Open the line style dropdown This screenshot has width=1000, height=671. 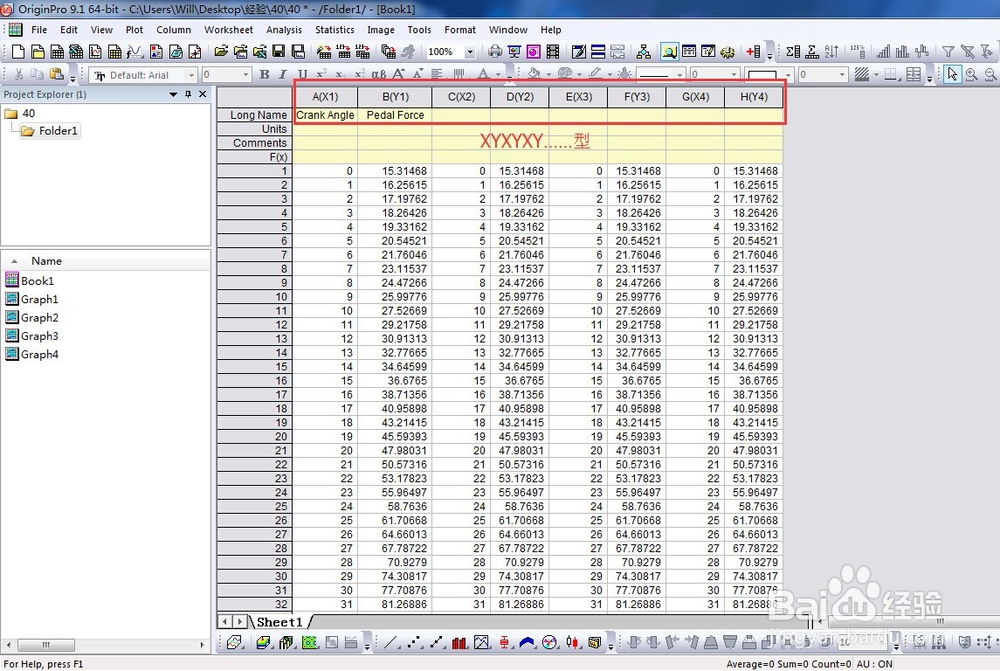coord(680,75)
